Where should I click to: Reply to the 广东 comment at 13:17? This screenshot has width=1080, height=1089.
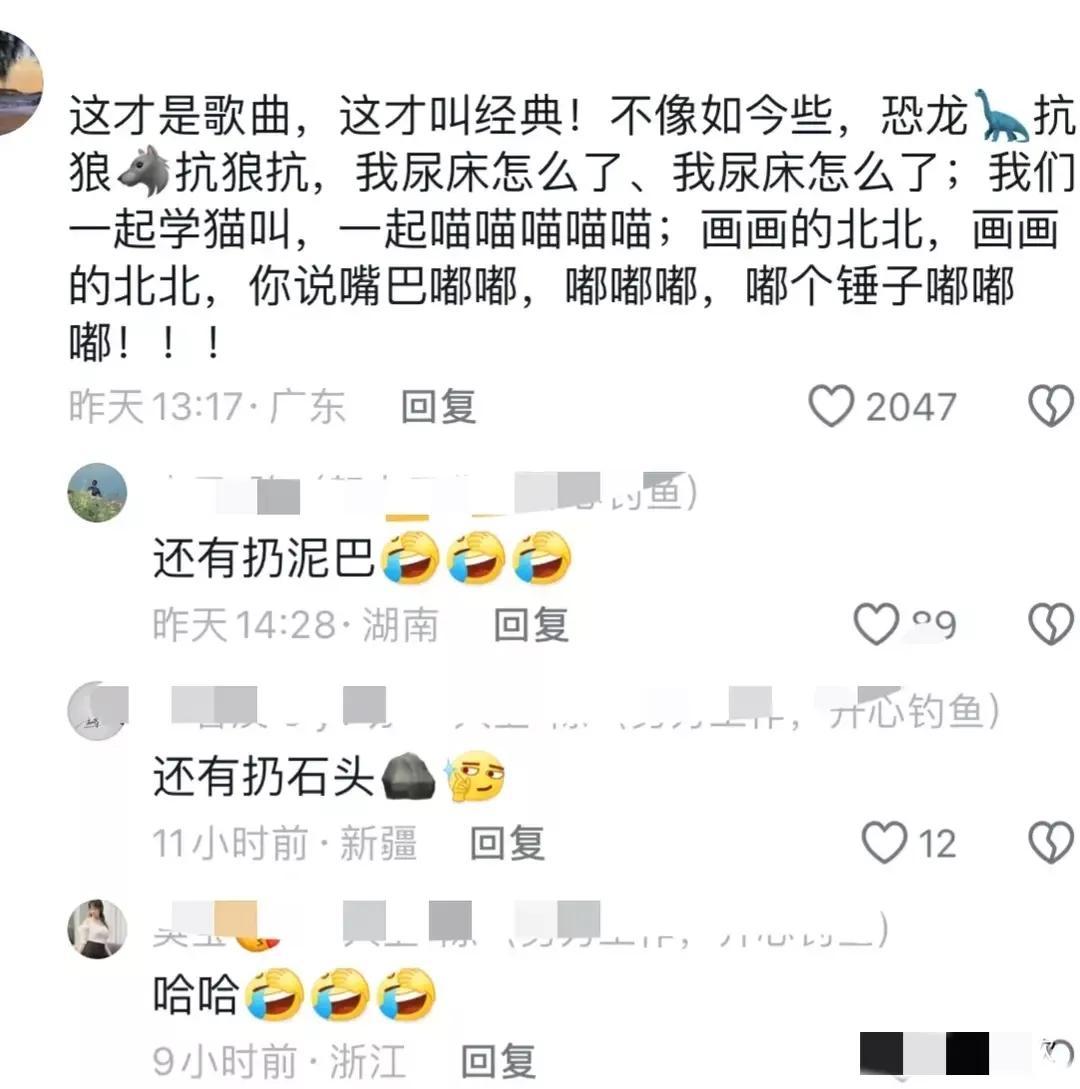[438, 406]
